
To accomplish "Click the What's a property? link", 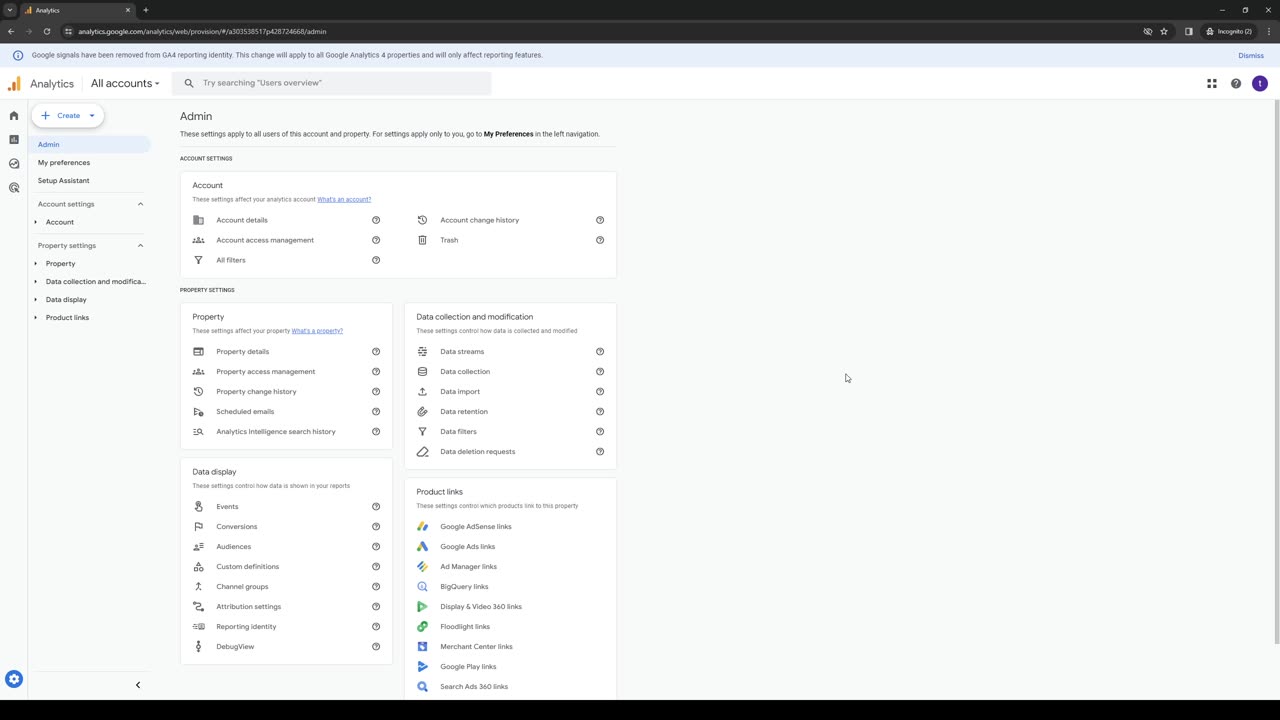I will (317, 331).
